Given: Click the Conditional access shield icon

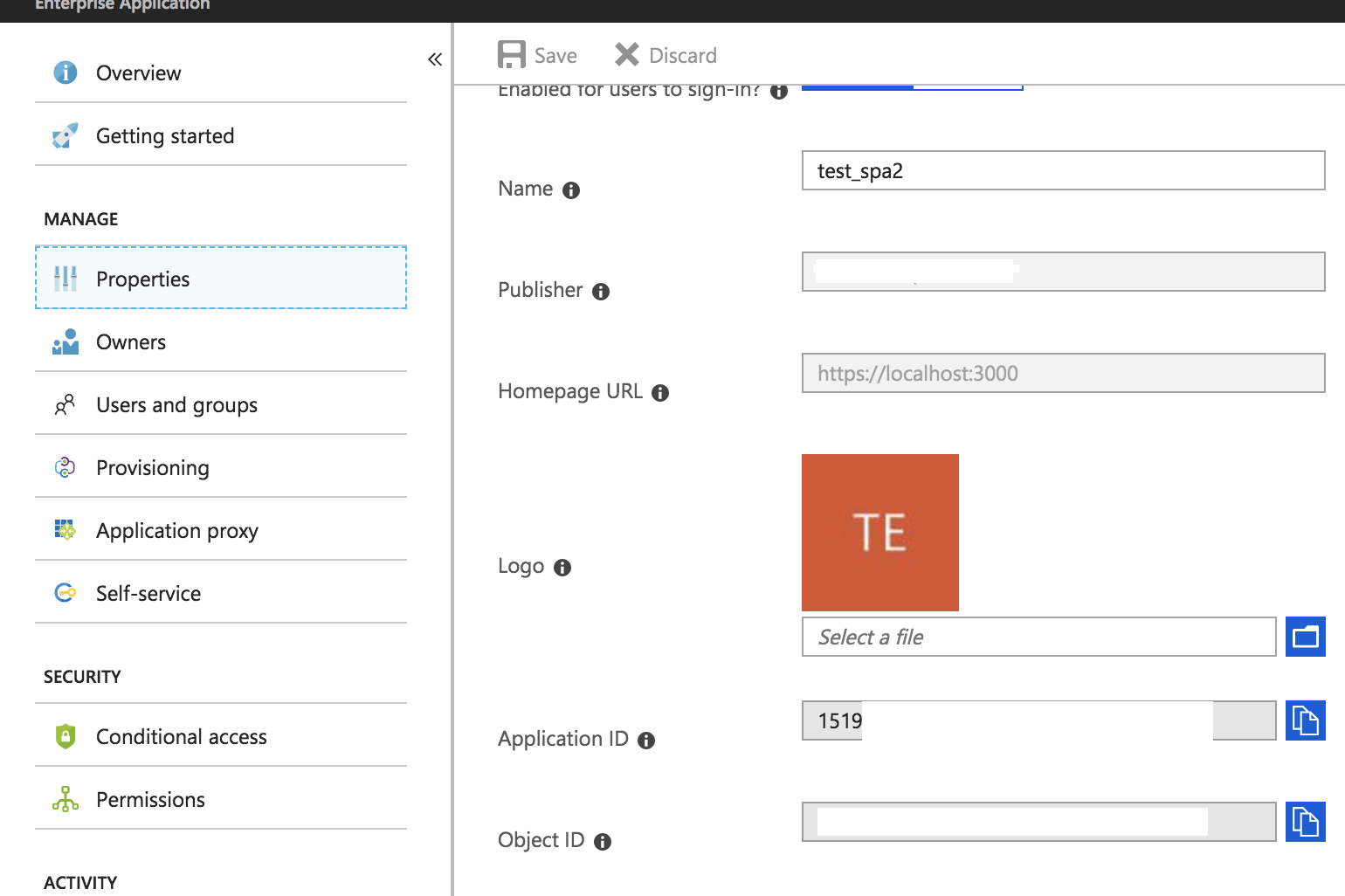Looking at the screenshot, I should [x=66, y=736].
